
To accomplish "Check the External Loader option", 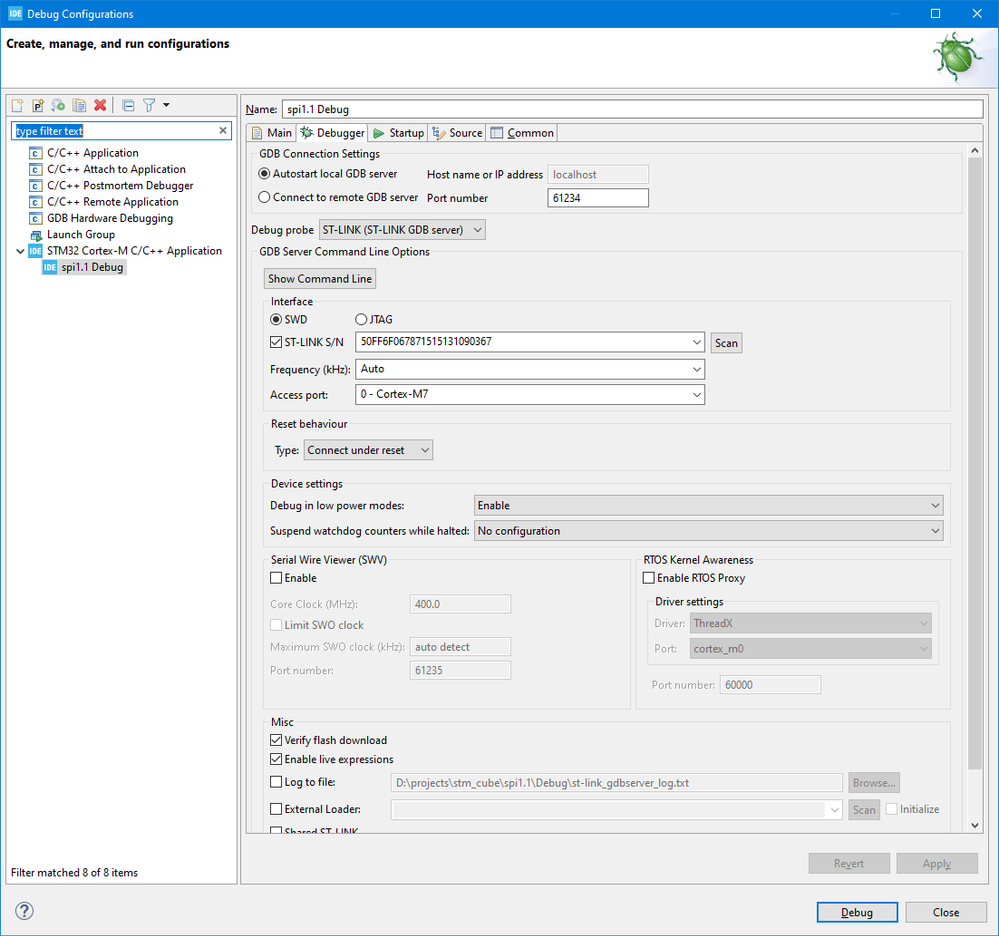I will [276, 809].
